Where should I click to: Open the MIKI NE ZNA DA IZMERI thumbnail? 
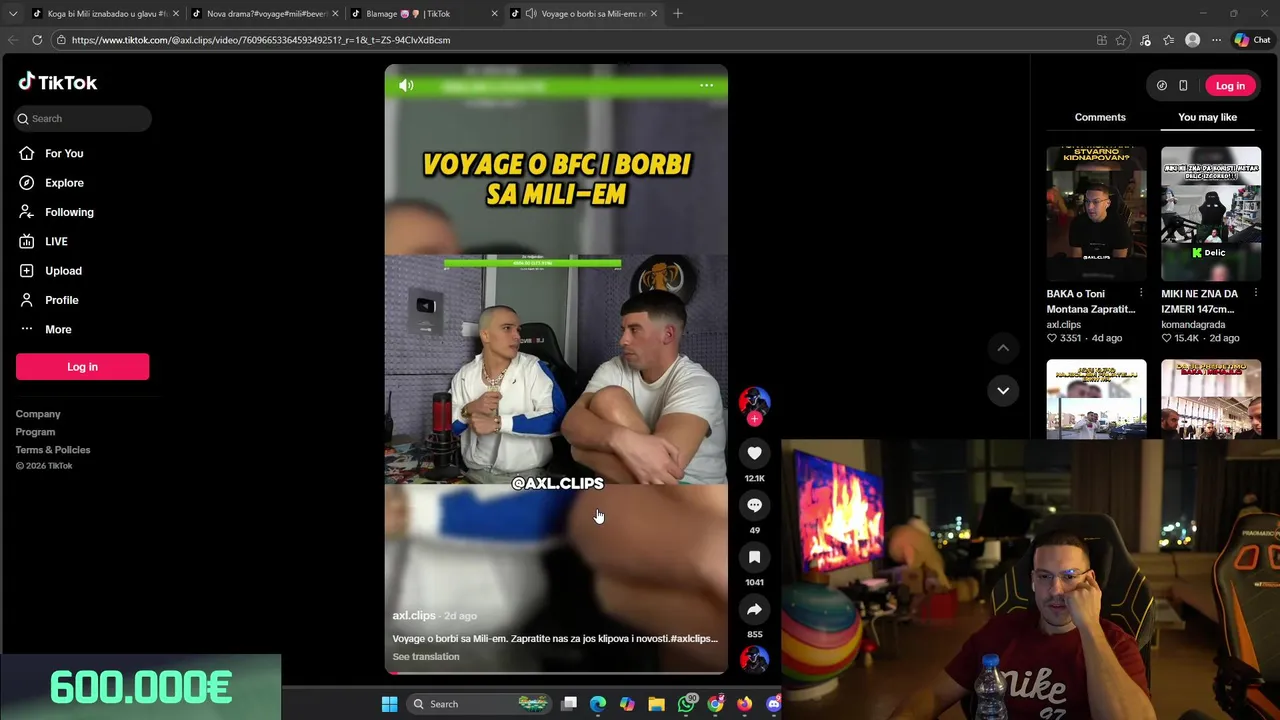coord(1211,214)
